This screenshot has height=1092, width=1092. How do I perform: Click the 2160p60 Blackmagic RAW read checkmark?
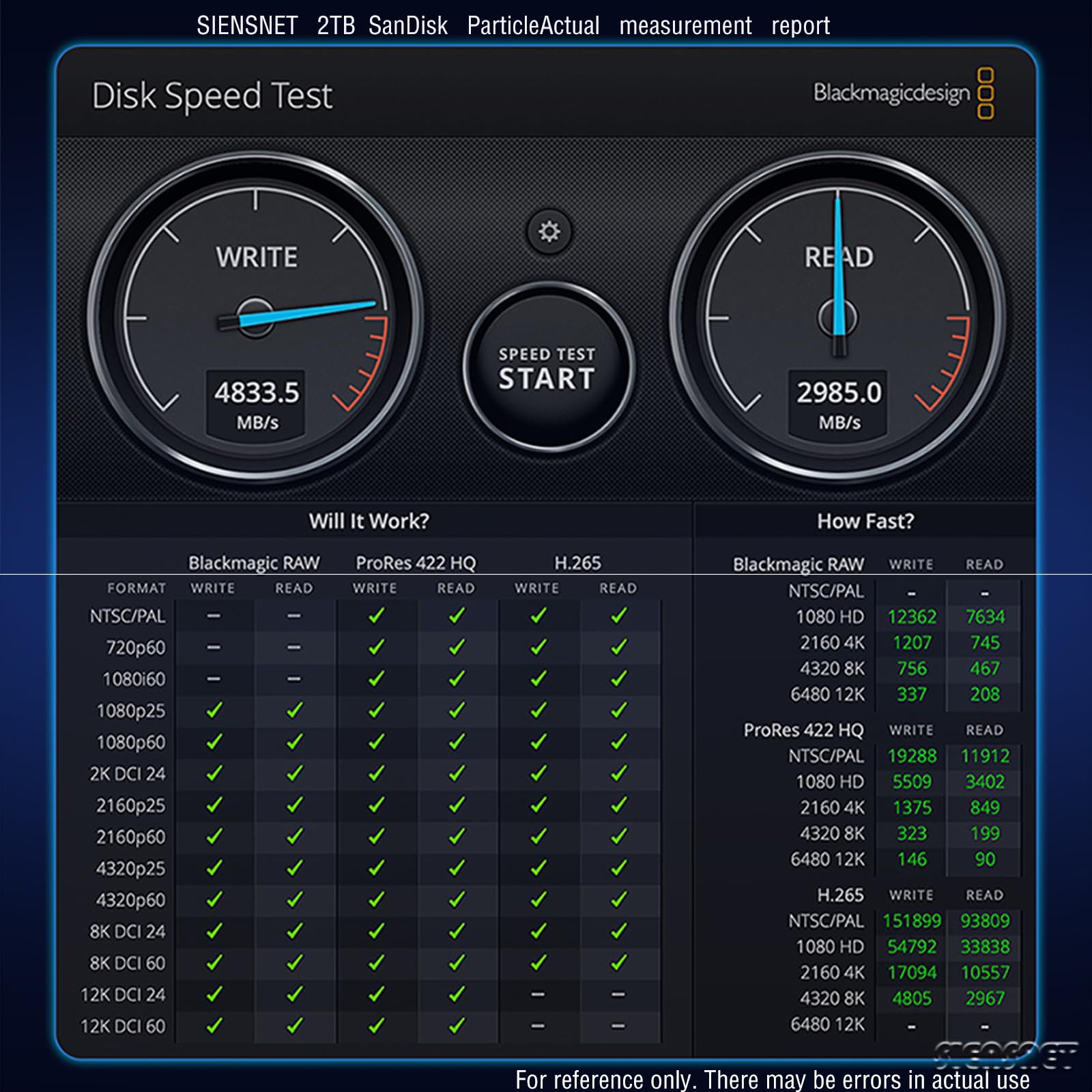[294, 837]
